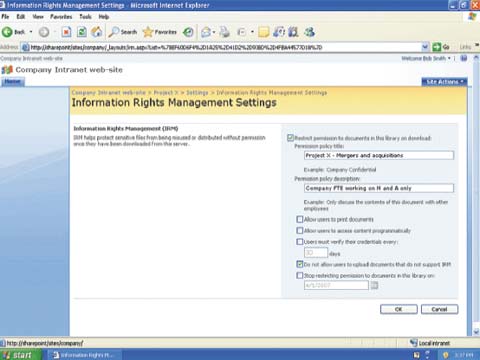Open the address bar URL dropdown
Screen dimensions: 480x360
(x=425, y=47)
